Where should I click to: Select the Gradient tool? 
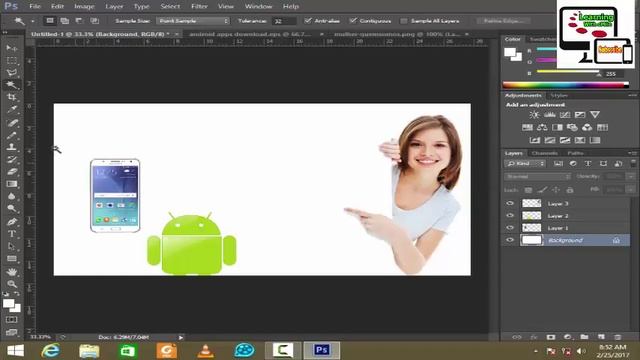click(x=11, y=184)
